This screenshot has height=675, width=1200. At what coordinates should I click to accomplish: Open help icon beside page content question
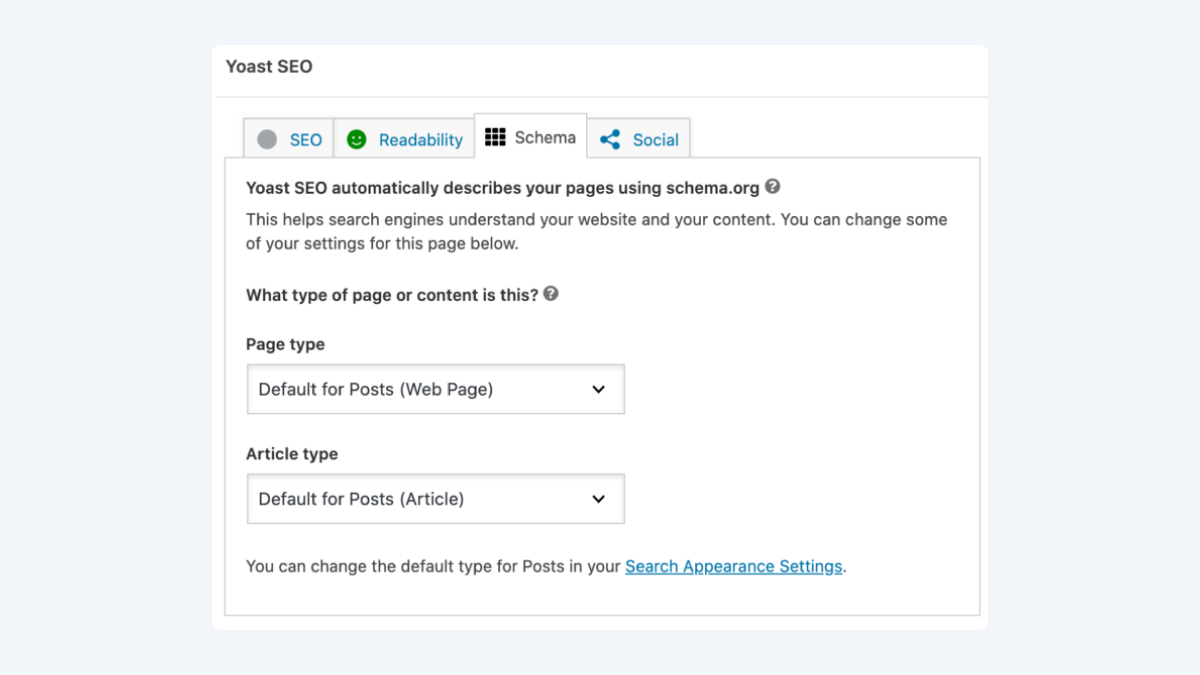coord(551,295)
